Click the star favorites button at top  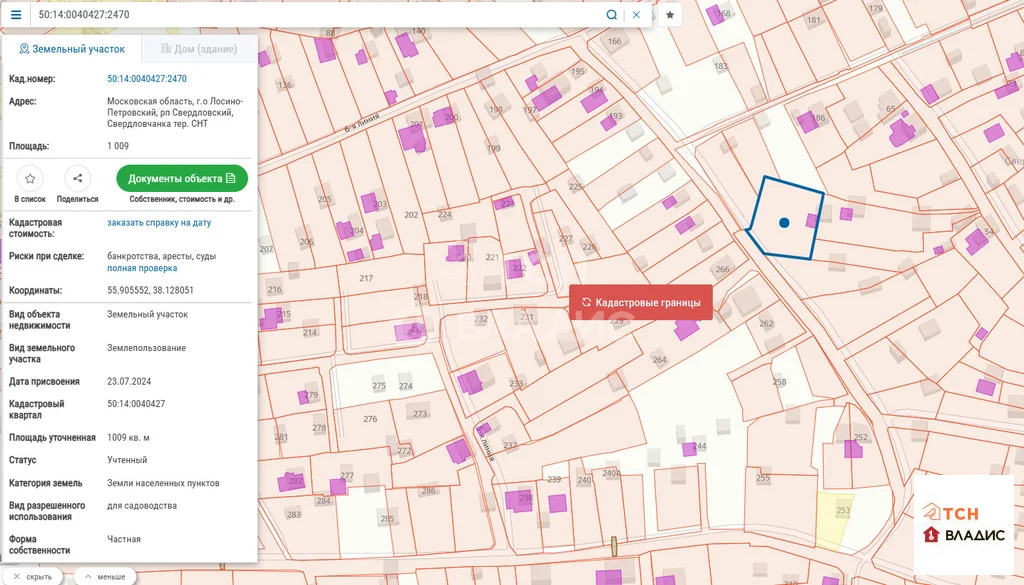tap(670, 15)
